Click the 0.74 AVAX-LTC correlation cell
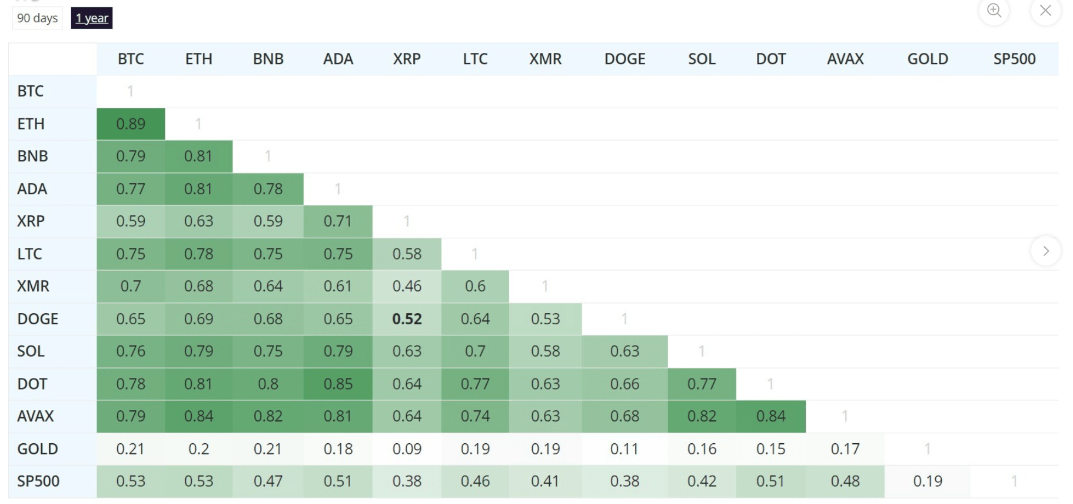 (x=475, y=416)
